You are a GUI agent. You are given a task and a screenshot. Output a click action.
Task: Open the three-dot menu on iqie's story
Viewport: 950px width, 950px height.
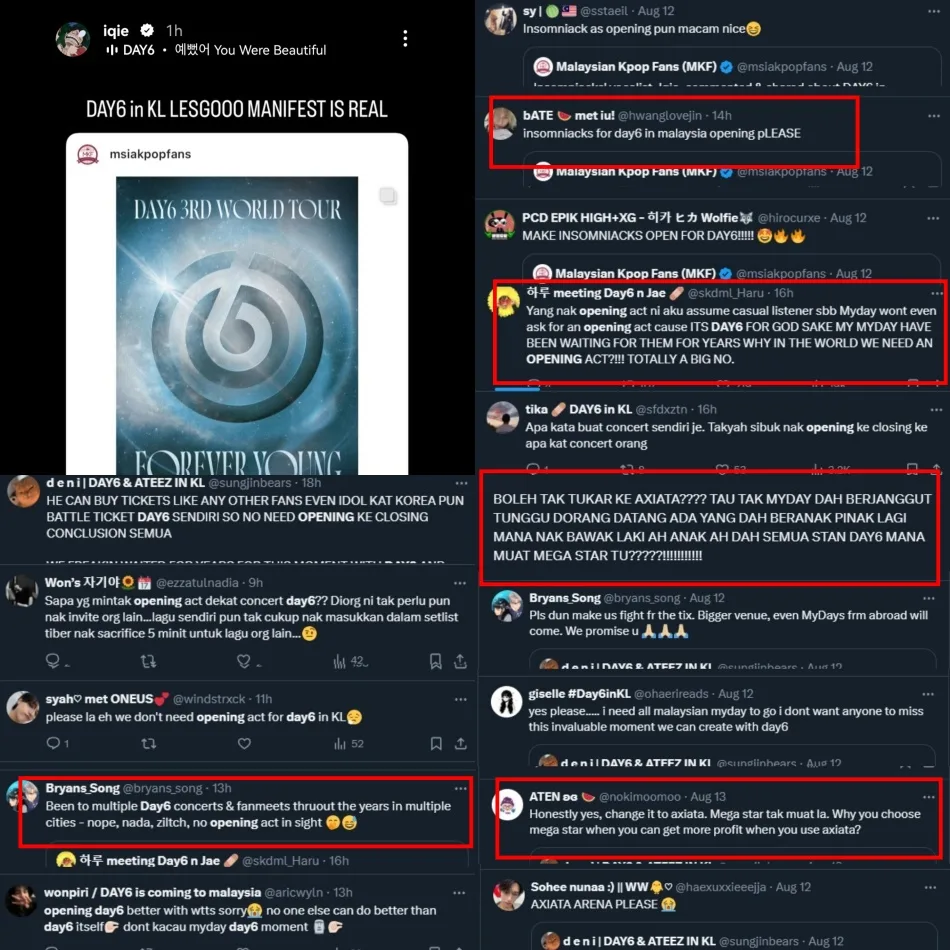tap(405, 38)
